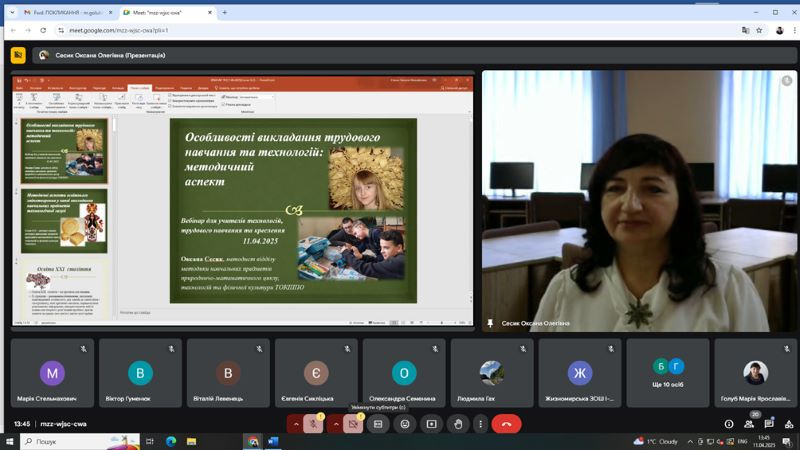This screenshot has width=800, height=450.
Task: Click the Голуб Марія Ярославівна tile
Action: [x=756, y=373]
